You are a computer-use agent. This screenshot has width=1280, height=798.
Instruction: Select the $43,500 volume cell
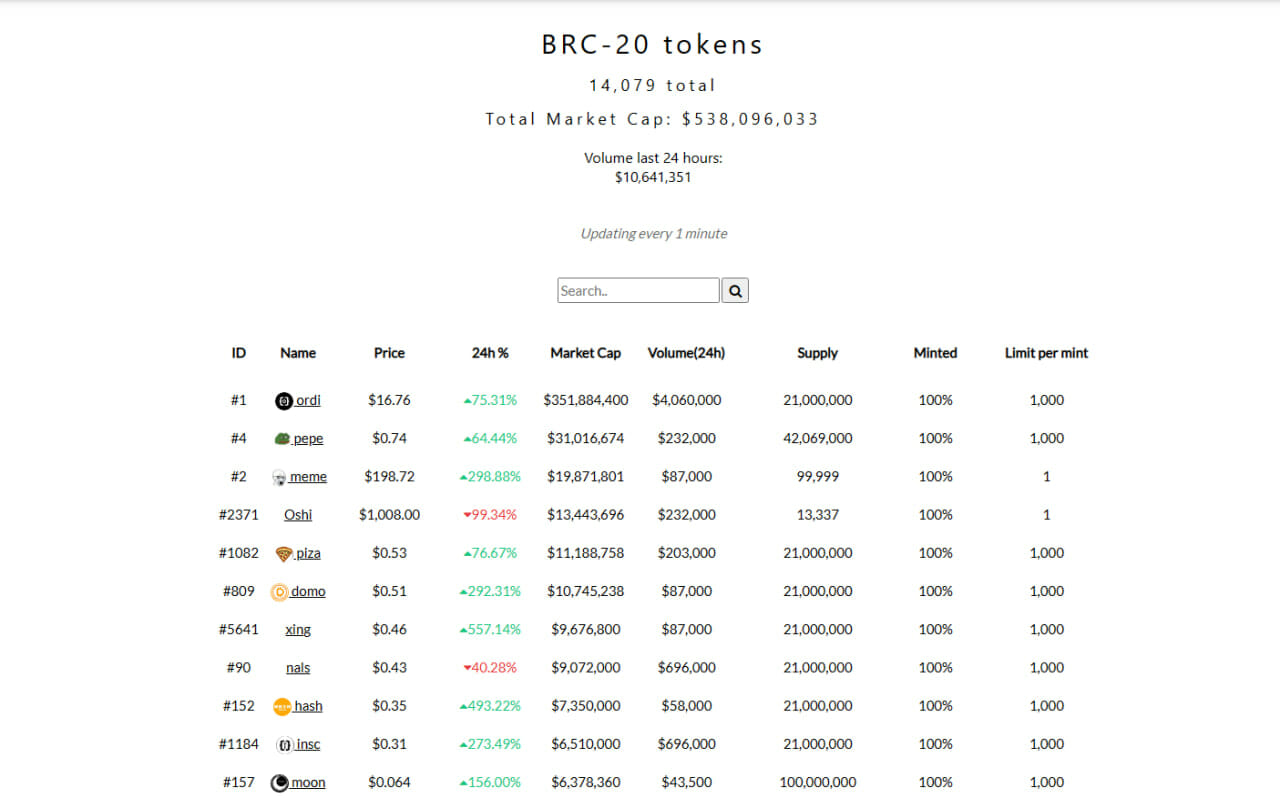tap(686, 782)
